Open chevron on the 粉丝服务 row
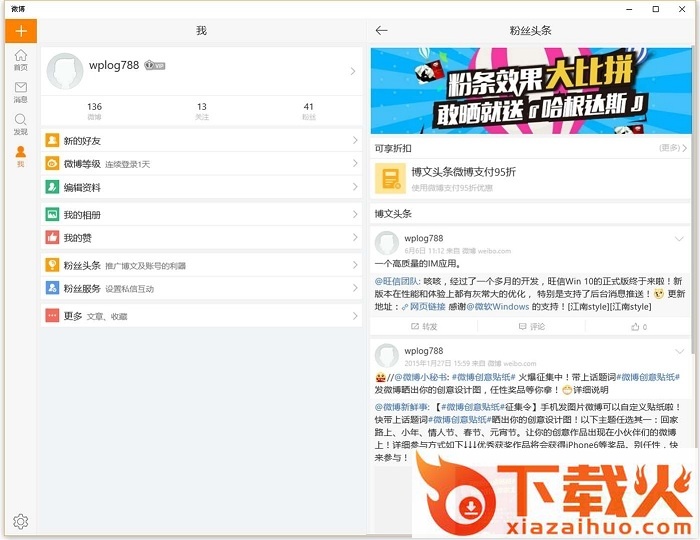 355,288
